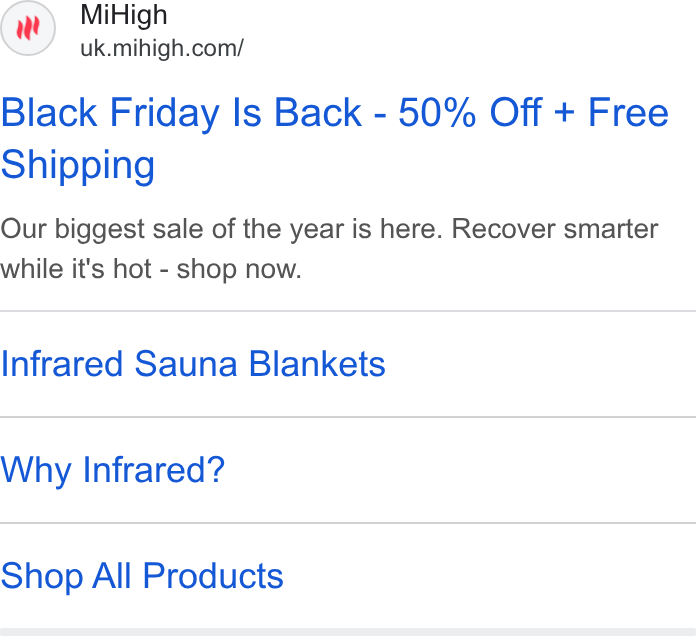Visit the Shop All Products link

pyautogui.click(x=142, y=576)
